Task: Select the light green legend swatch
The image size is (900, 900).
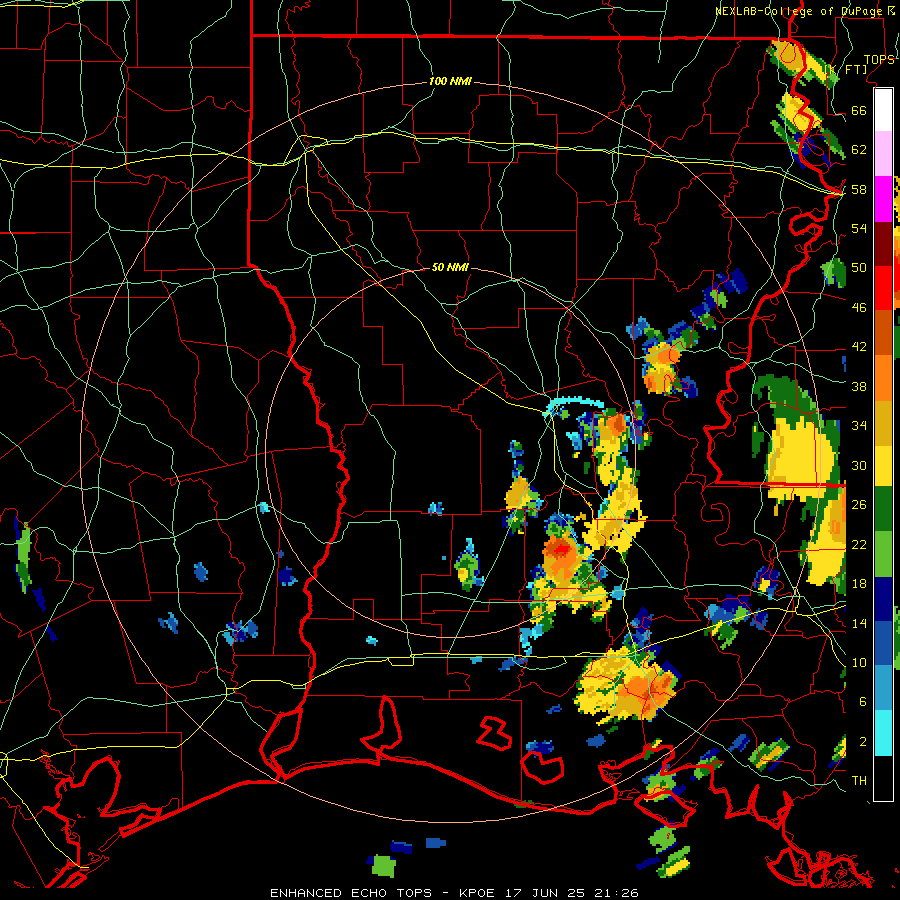Action: tap(883, 554)
